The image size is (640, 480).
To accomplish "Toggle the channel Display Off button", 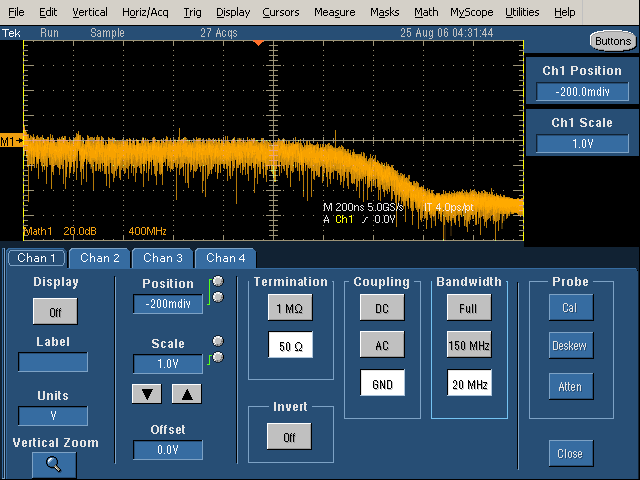I will pos(53,313).
